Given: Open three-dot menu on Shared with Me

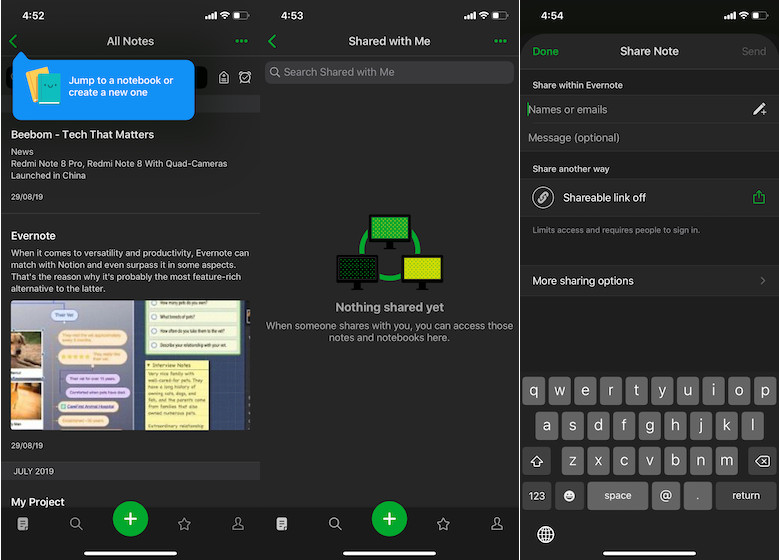Looking at the screenshot, I should (500, 41).
